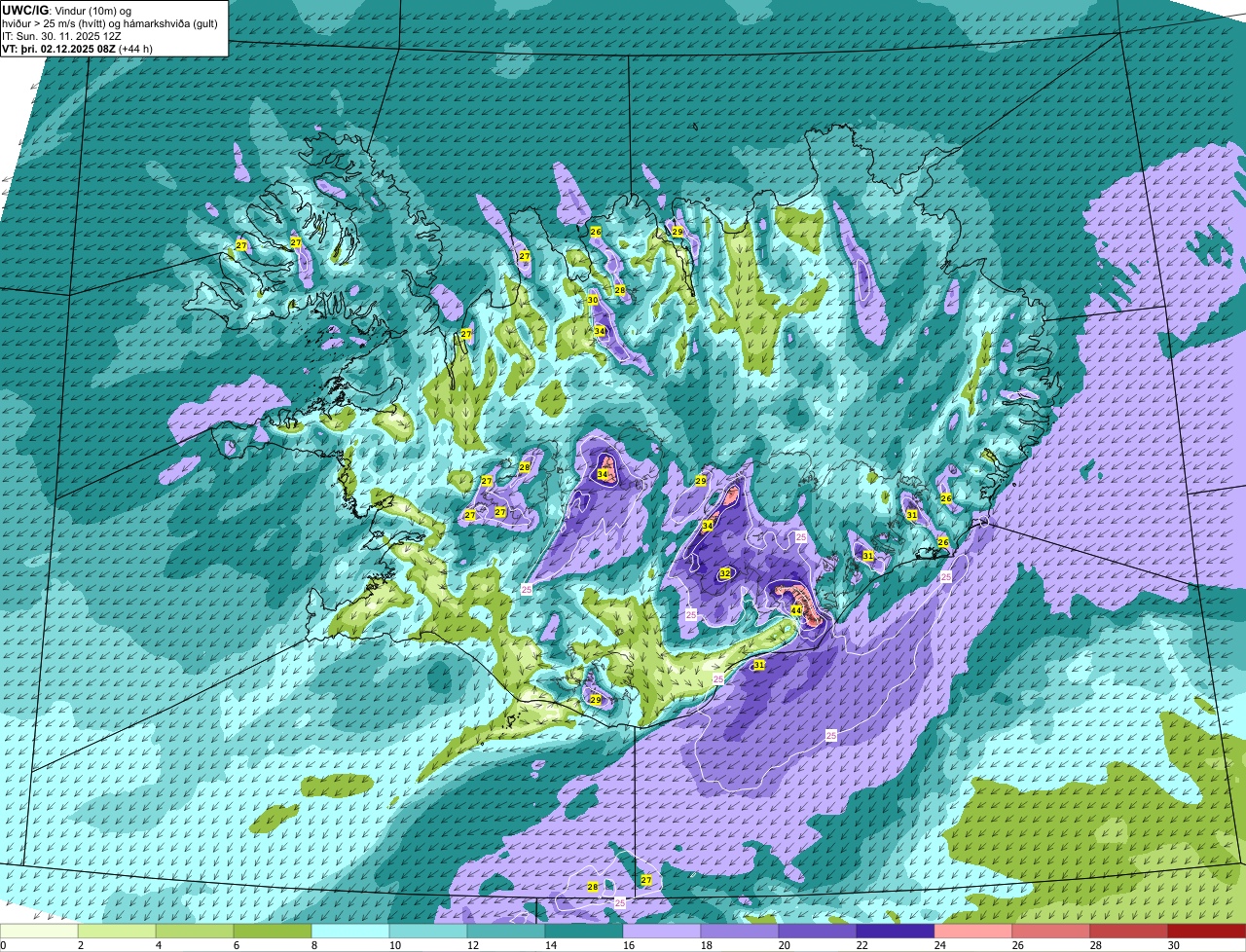Click the 22–24 m/s deep indigo swatch
The width and height of the screenshot is (1246, 952).
[x=896, y=932]
